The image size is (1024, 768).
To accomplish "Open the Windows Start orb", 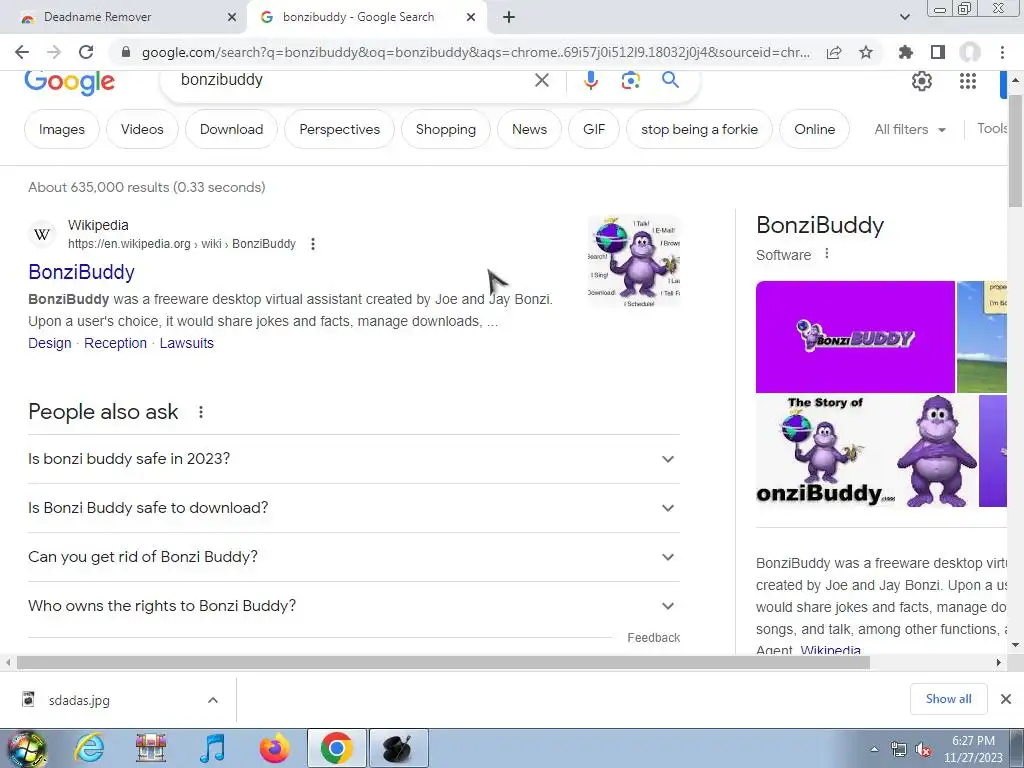I will (26, 748).
